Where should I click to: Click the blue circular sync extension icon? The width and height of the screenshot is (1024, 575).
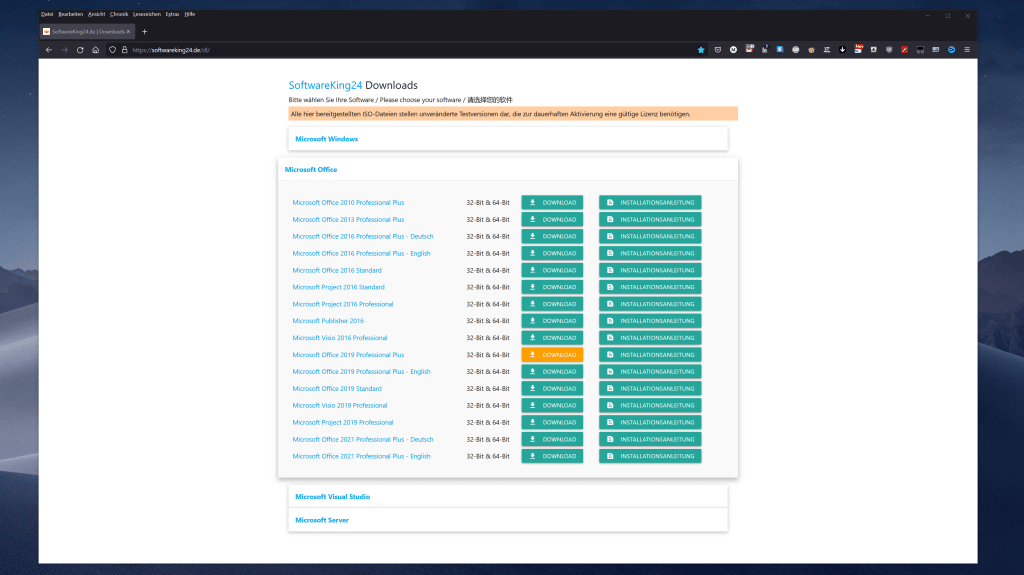coord(952,50)
